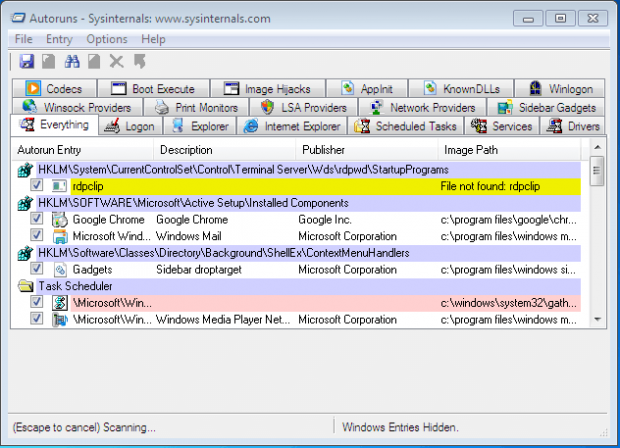Open the Entry menu

pos(59,38)
